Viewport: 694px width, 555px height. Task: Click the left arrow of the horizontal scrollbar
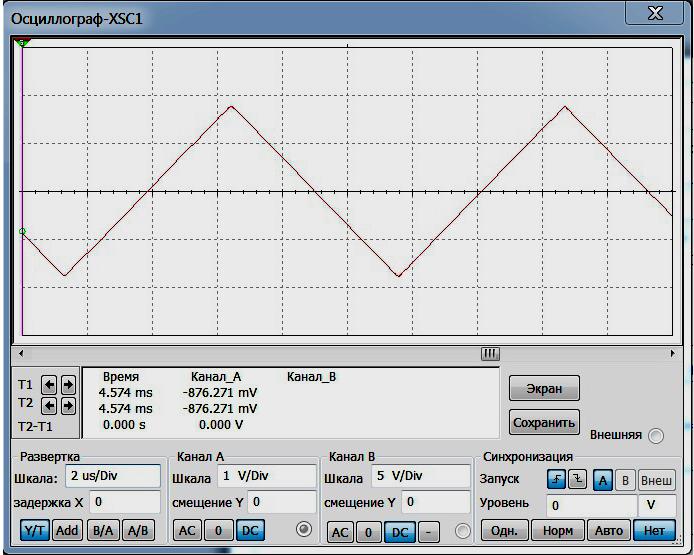(21, 353)
